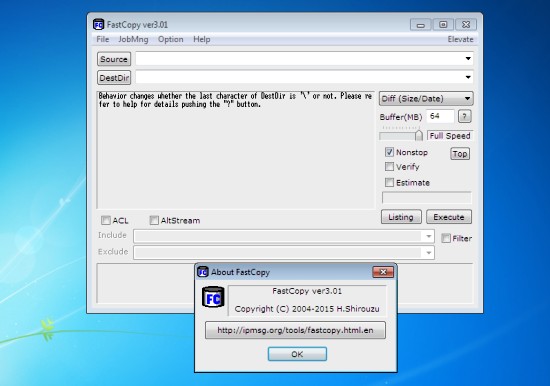The image size is (550, 386).
Task: Enable the Filter checkbox
Action: [446, 238]
